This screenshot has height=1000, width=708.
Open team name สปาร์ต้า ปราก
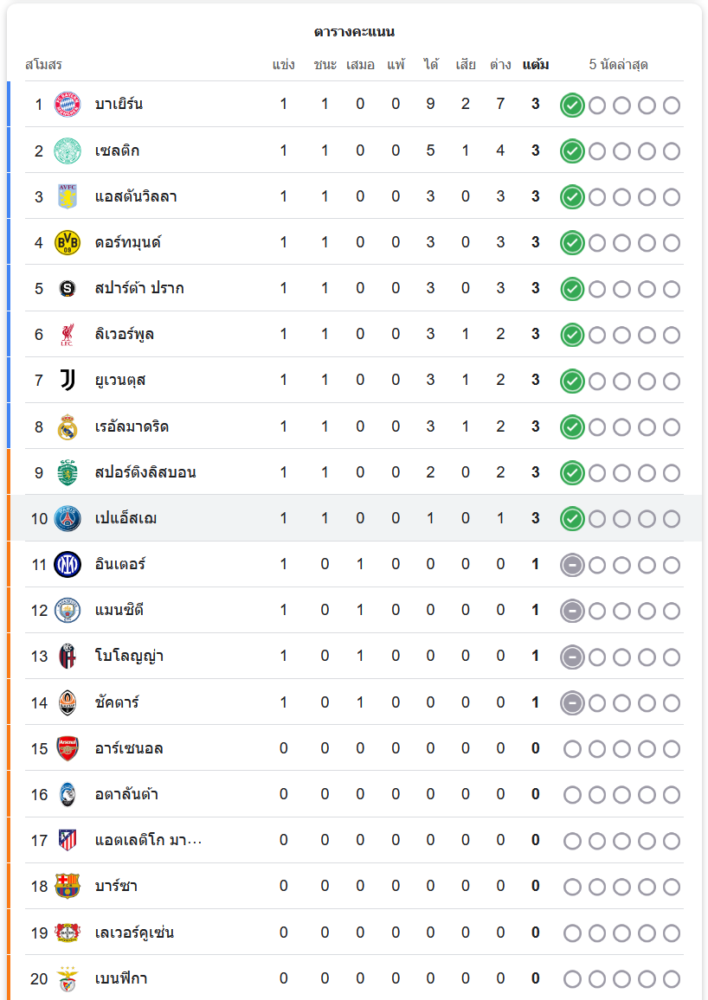(139, 288)
